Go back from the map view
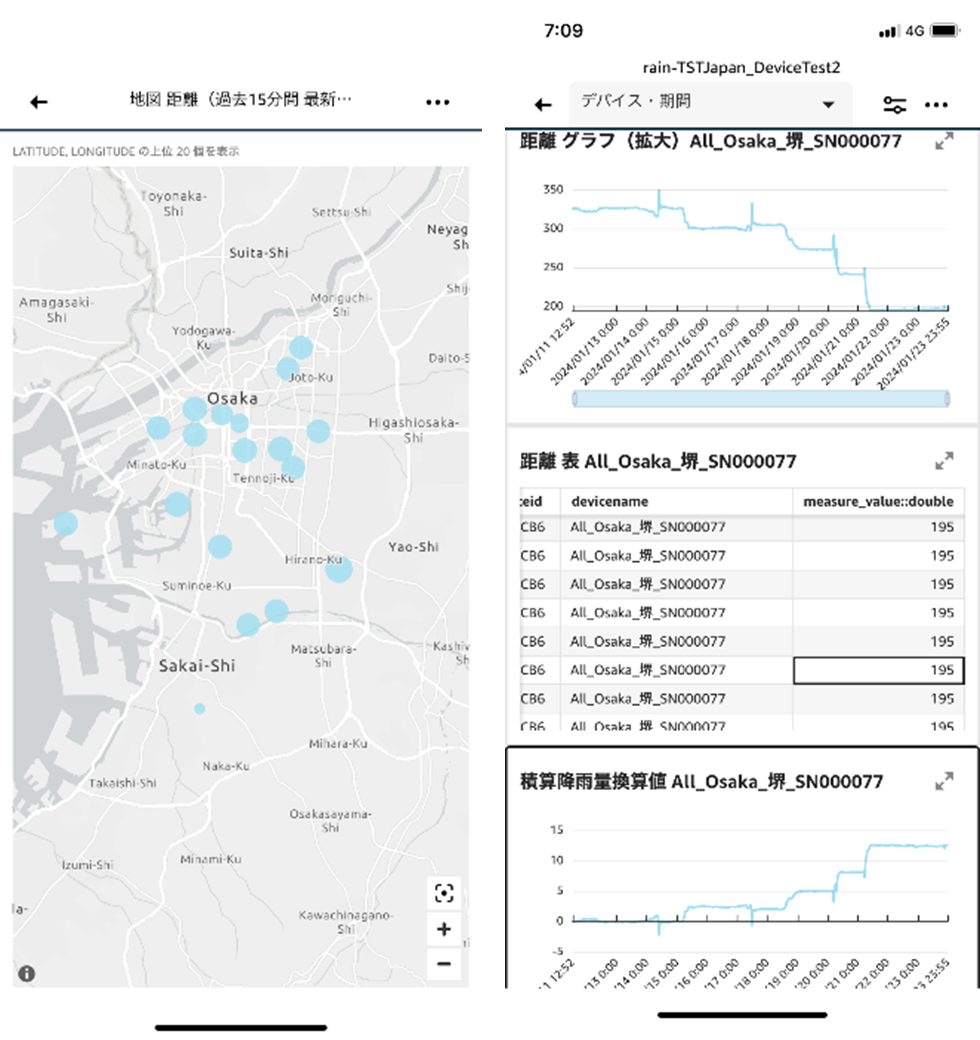This screenshot has width=980, height=1040. point(39,102)
